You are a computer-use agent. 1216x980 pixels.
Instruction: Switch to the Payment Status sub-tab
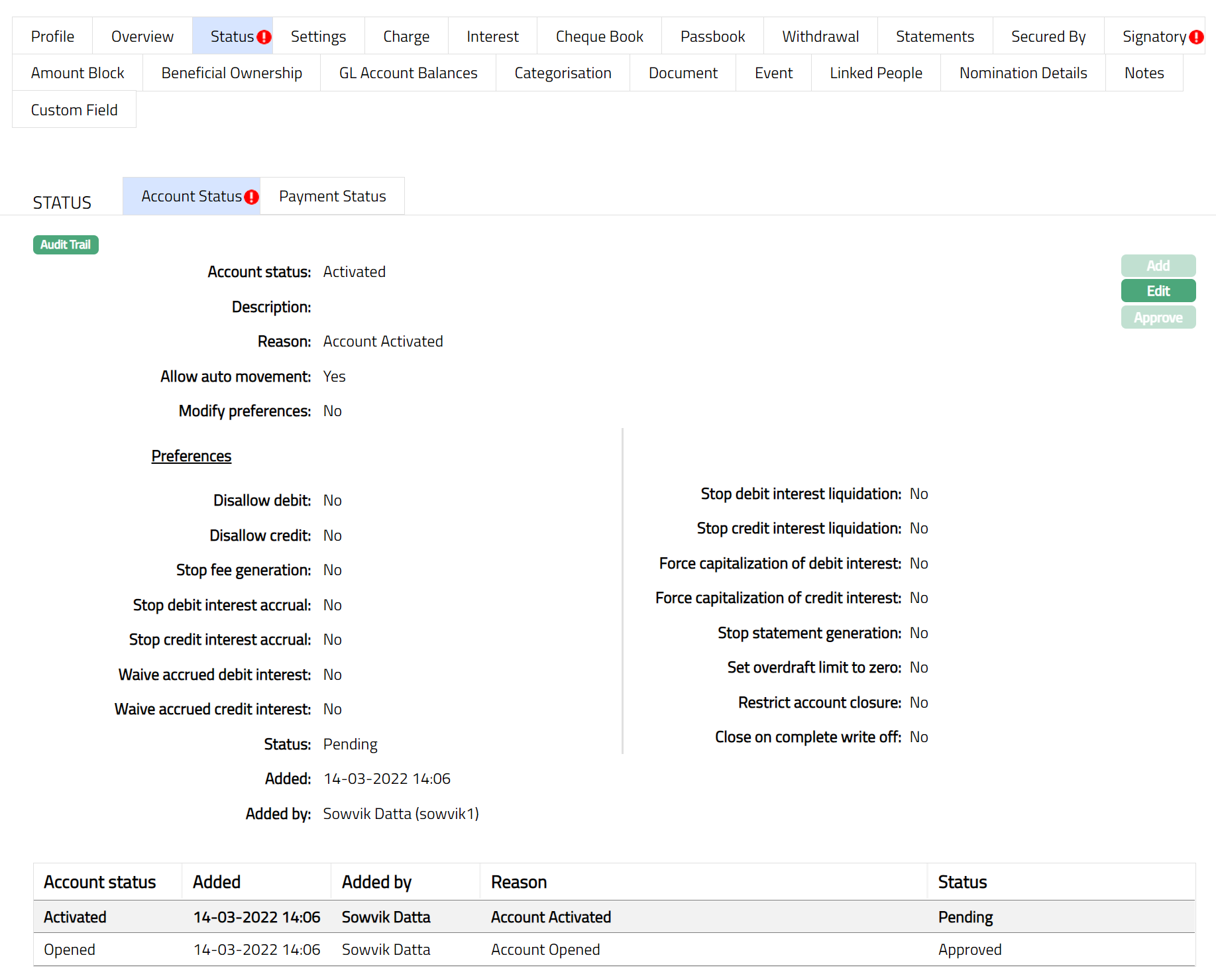tap(332, 196)
